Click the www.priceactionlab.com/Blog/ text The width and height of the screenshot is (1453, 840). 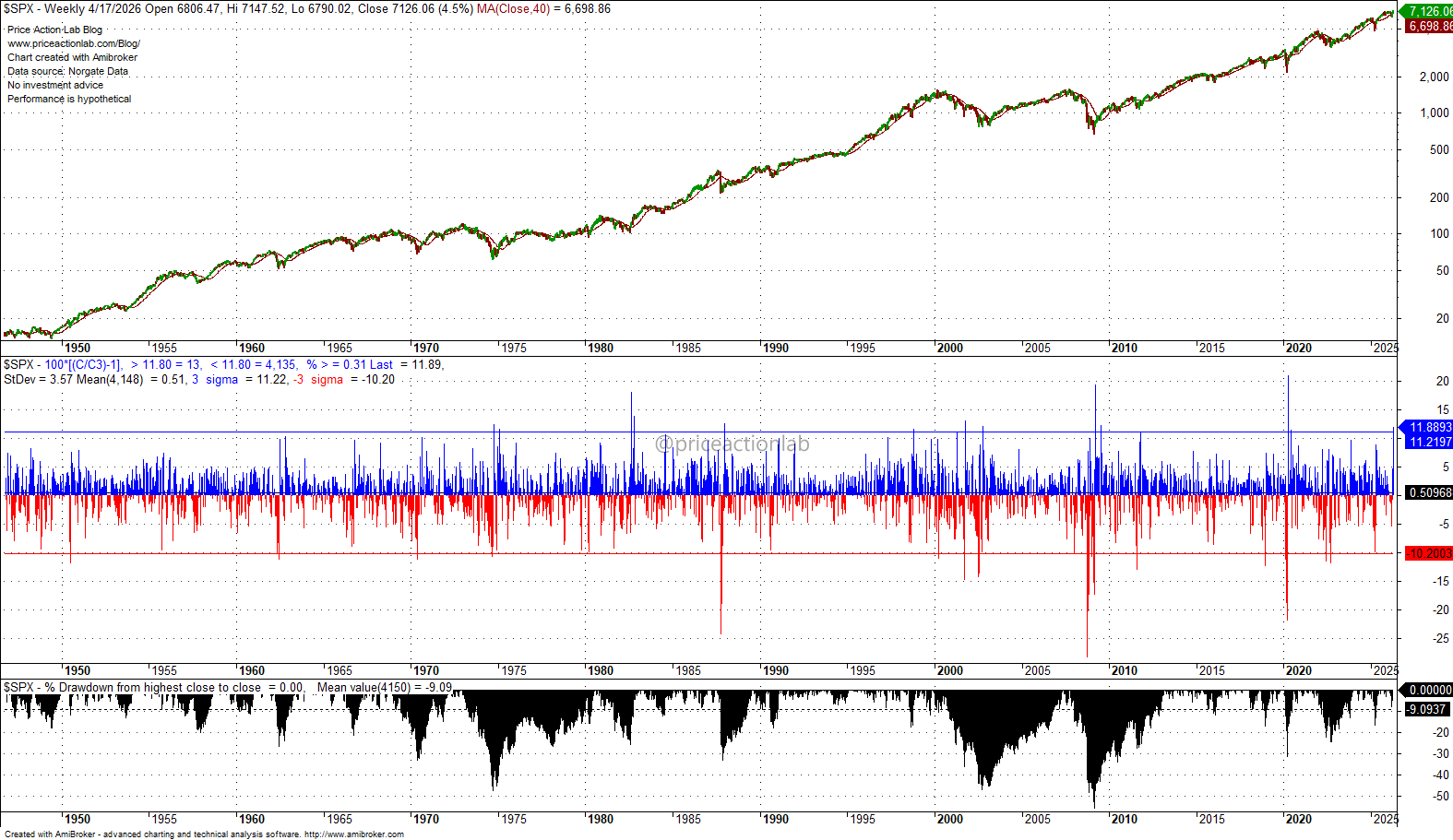click(x=74, y=43)
